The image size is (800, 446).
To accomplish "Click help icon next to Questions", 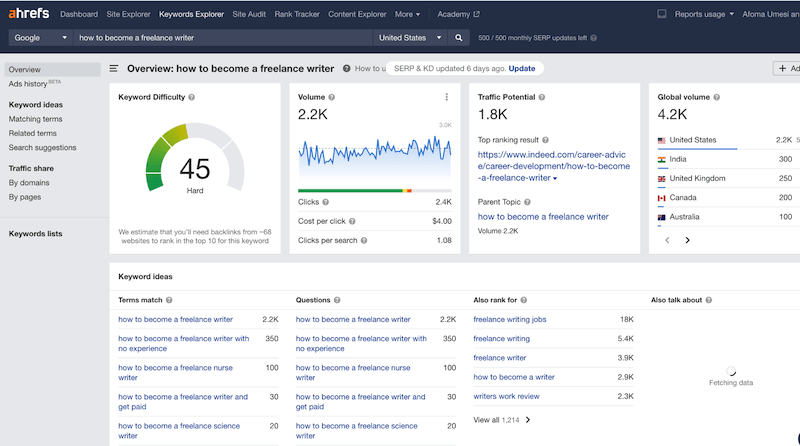I will 337,300.
